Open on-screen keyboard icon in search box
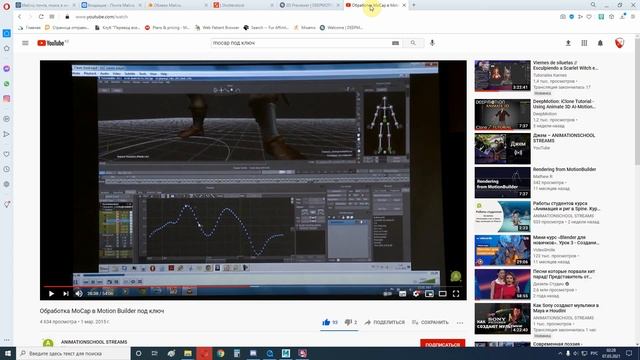The height and width of the screenshot is (360, 640). pos(395,43)
